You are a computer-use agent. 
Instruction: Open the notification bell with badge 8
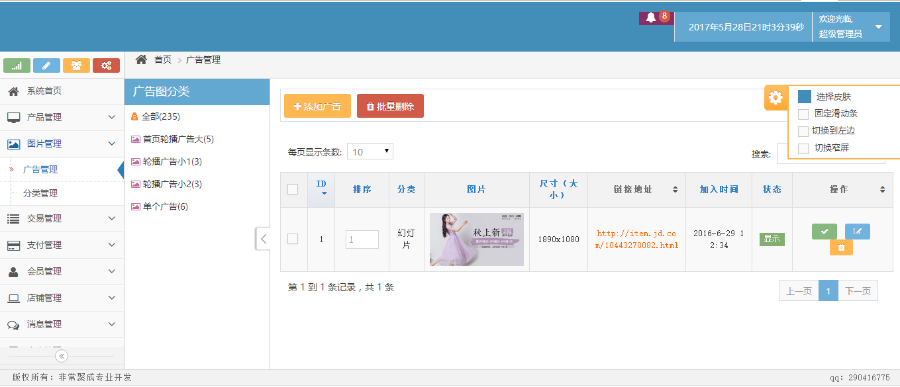tap(656, 18)
